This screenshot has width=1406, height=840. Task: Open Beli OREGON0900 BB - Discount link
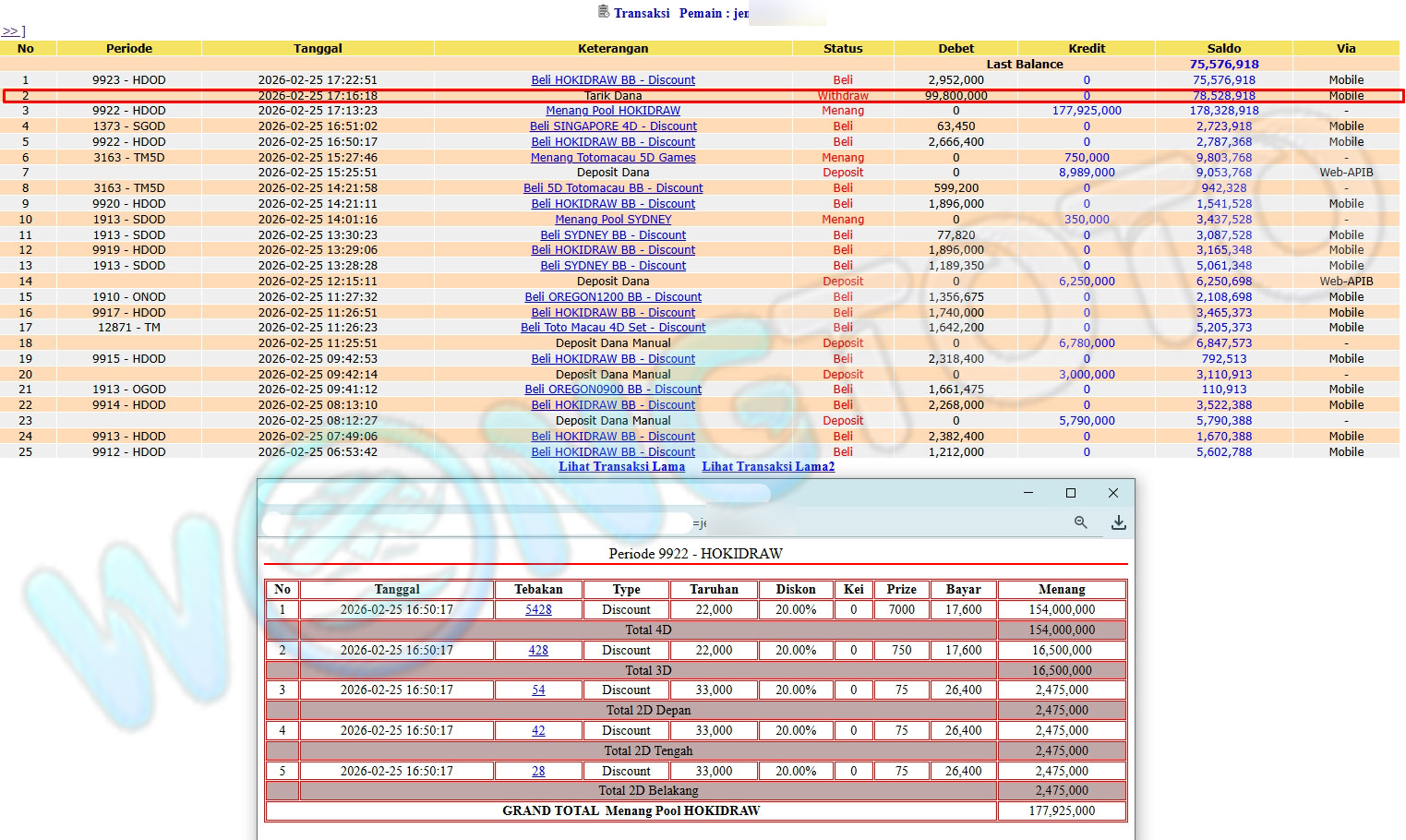coord(613,390)
